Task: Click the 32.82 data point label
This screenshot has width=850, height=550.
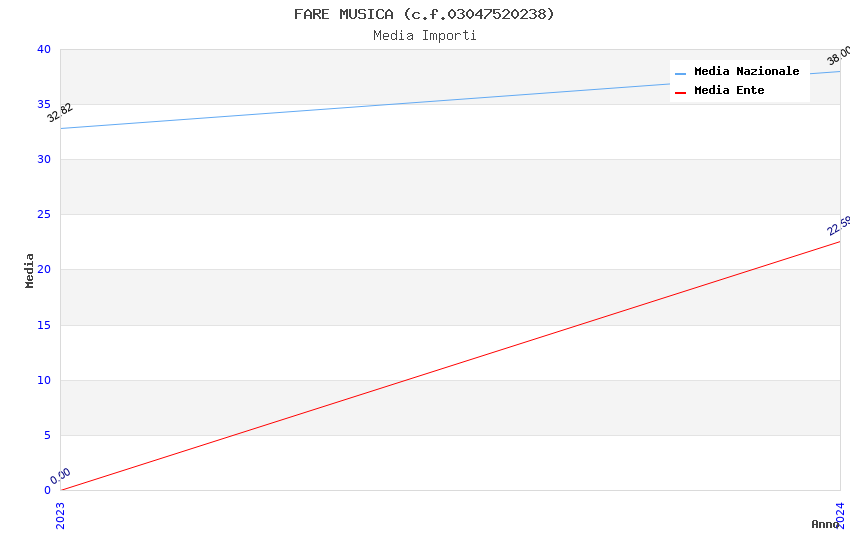Action: click(x=60, y=113)
